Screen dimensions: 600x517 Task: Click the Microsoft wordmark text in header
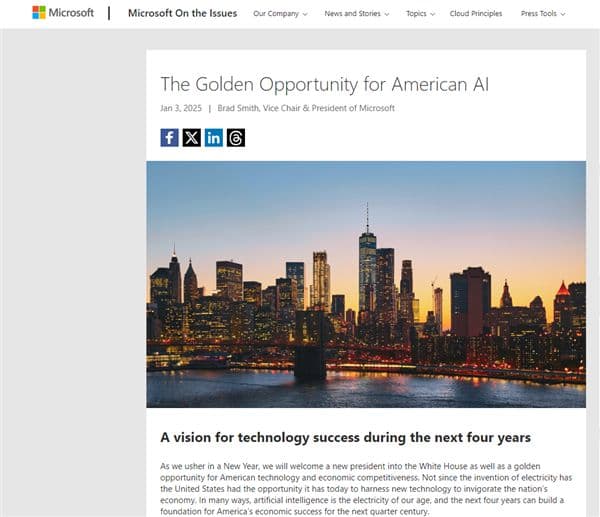[x=70, y=13]
